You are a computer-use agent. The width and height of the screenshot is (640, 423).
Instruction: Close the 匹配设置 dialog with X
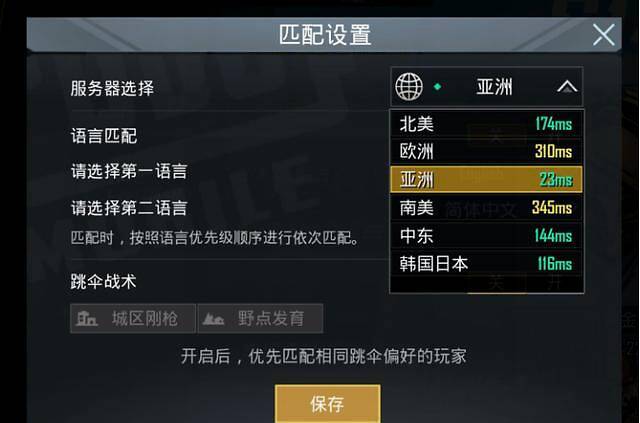(x=604, y=35)
